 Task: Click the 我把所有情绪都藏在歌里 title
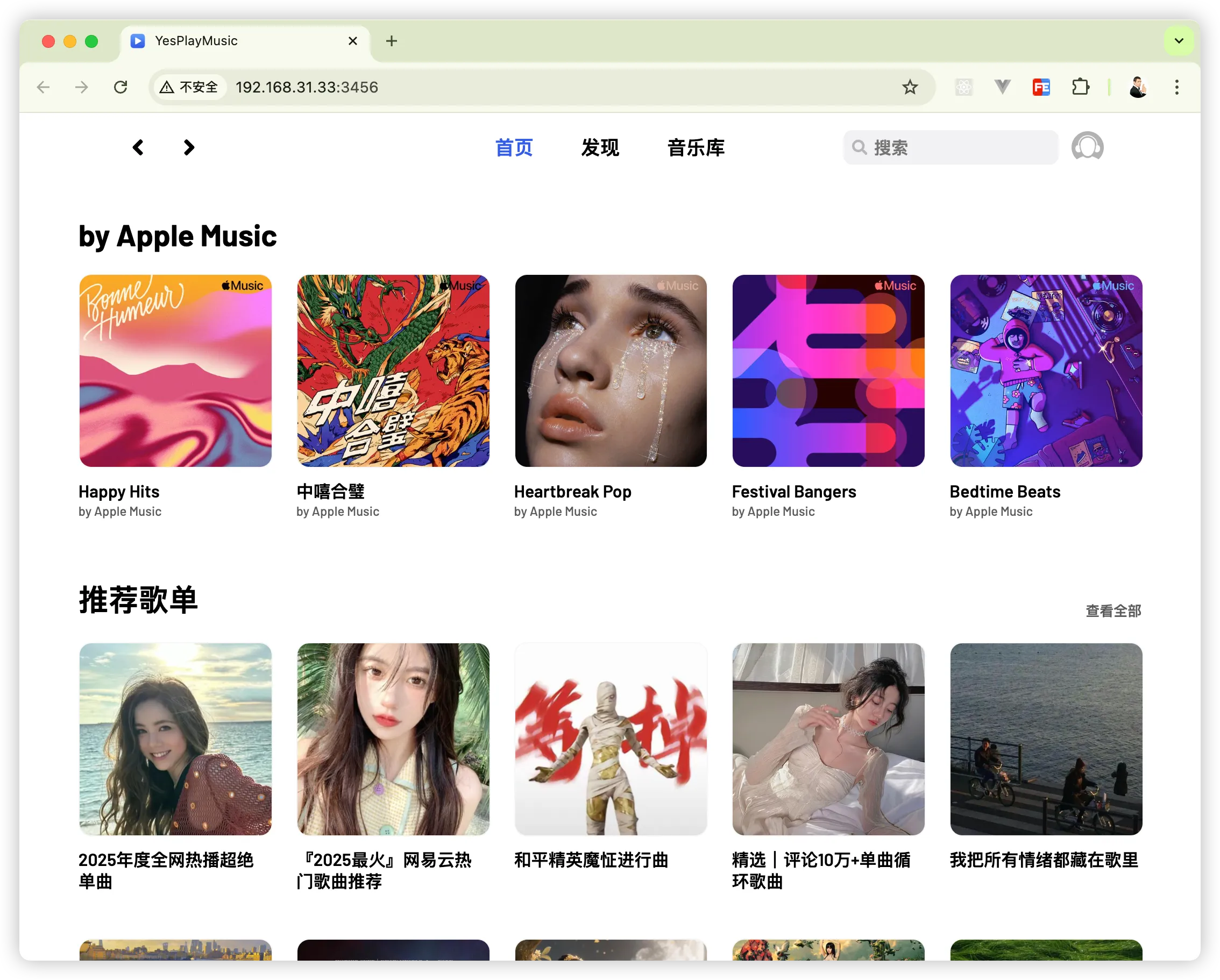tap(1044, 860)
